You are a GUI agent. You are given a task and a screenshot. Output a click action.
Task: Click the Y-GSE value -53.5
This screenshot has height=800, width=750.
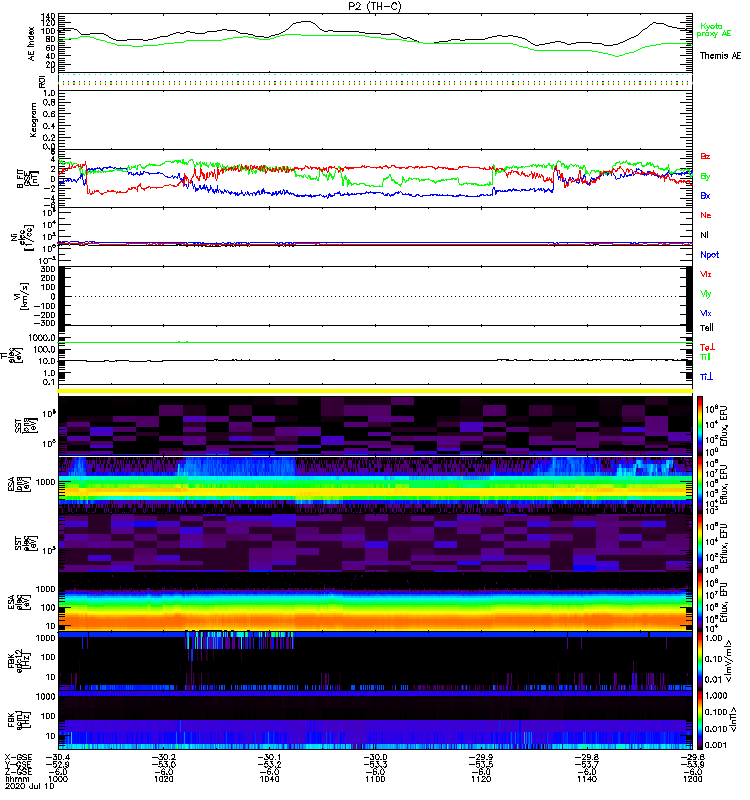[481, 765]
